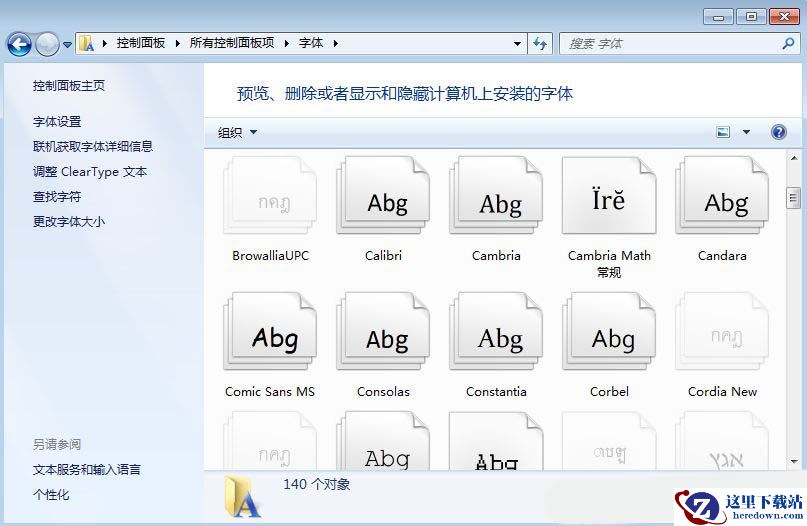Screen dimensions: 807x526
Task: Open the 字体设置 link
Action: 57,122
